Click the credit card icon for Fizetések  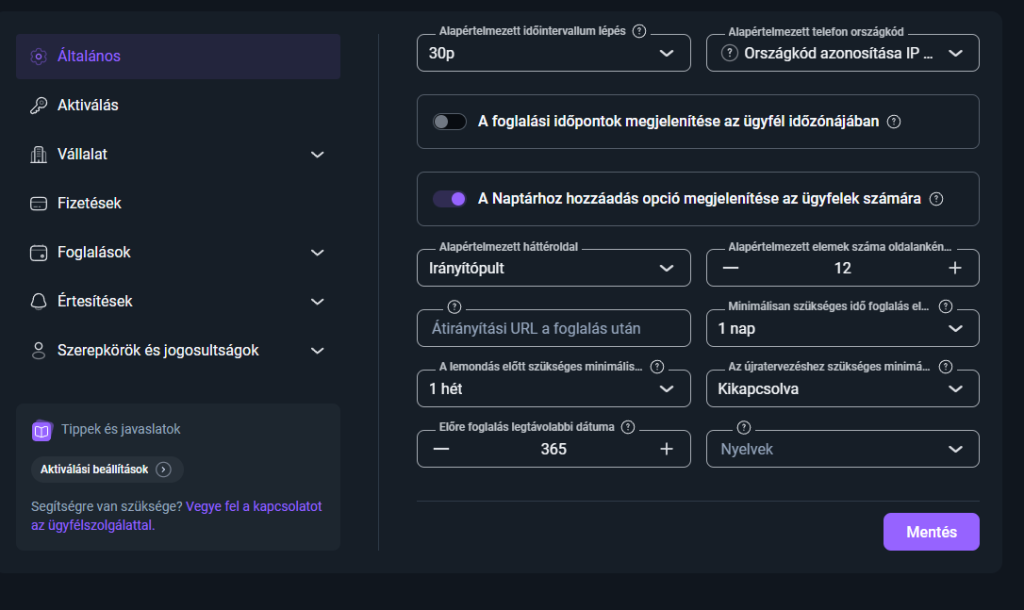(39, 203)
